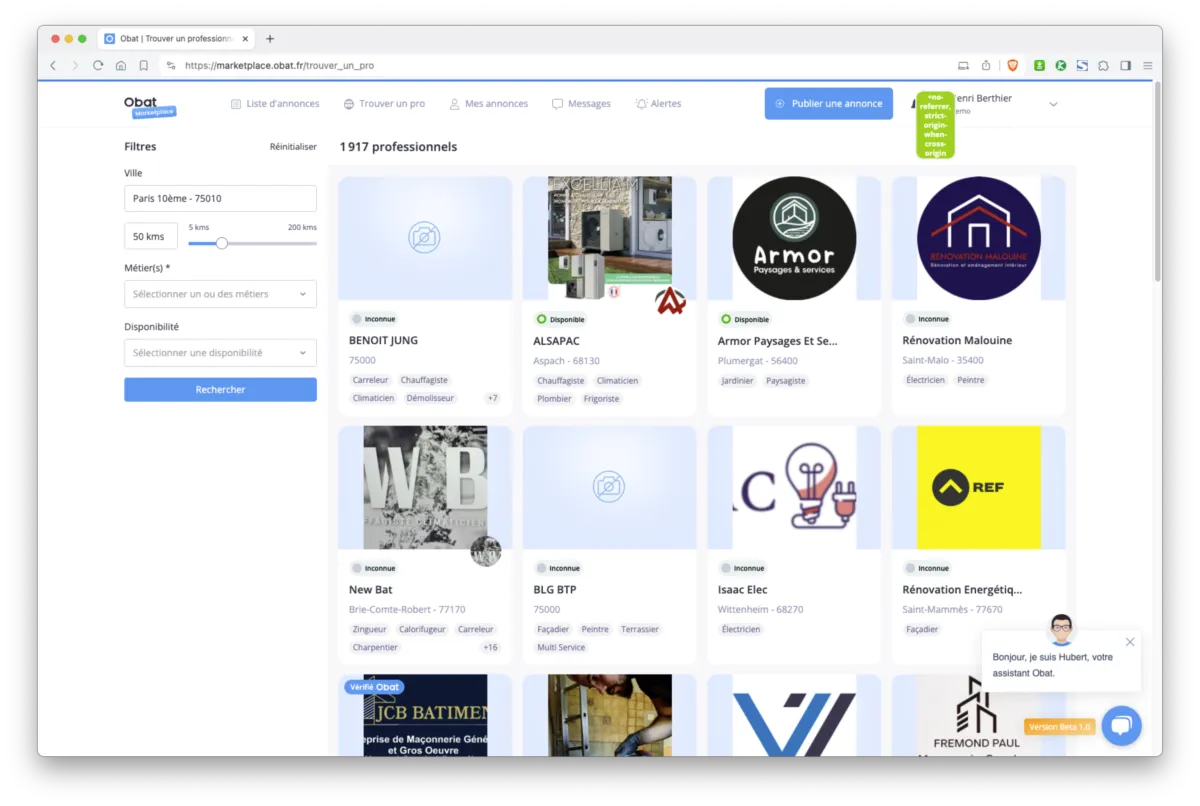This screenshot has height=806, width=1200.
Task: Open a new browser tab
Action: pos(270,39)
